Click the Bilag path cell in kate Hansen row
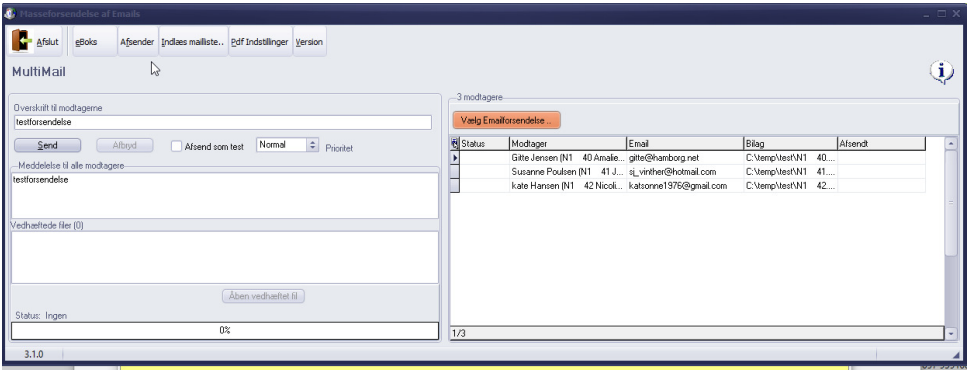Screen dimensions: 971x370 [790, 185]
